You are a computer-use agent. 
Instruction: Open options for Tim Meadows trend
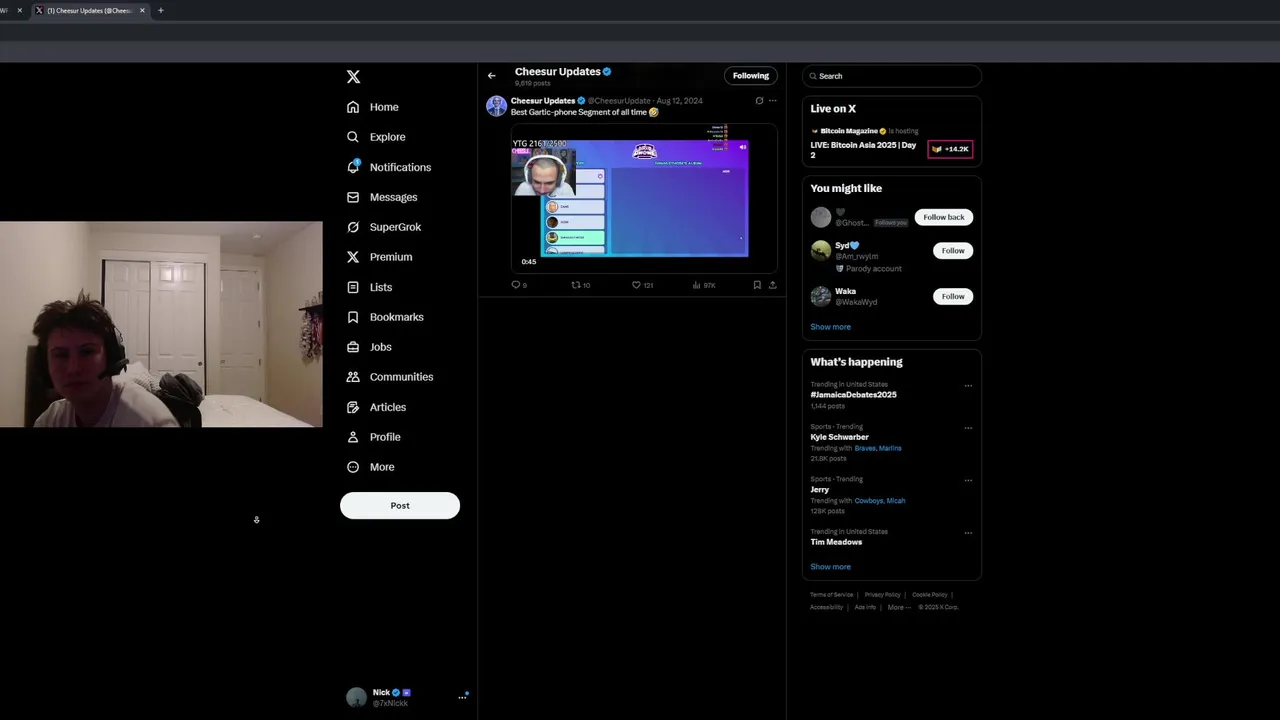(968, 533)
